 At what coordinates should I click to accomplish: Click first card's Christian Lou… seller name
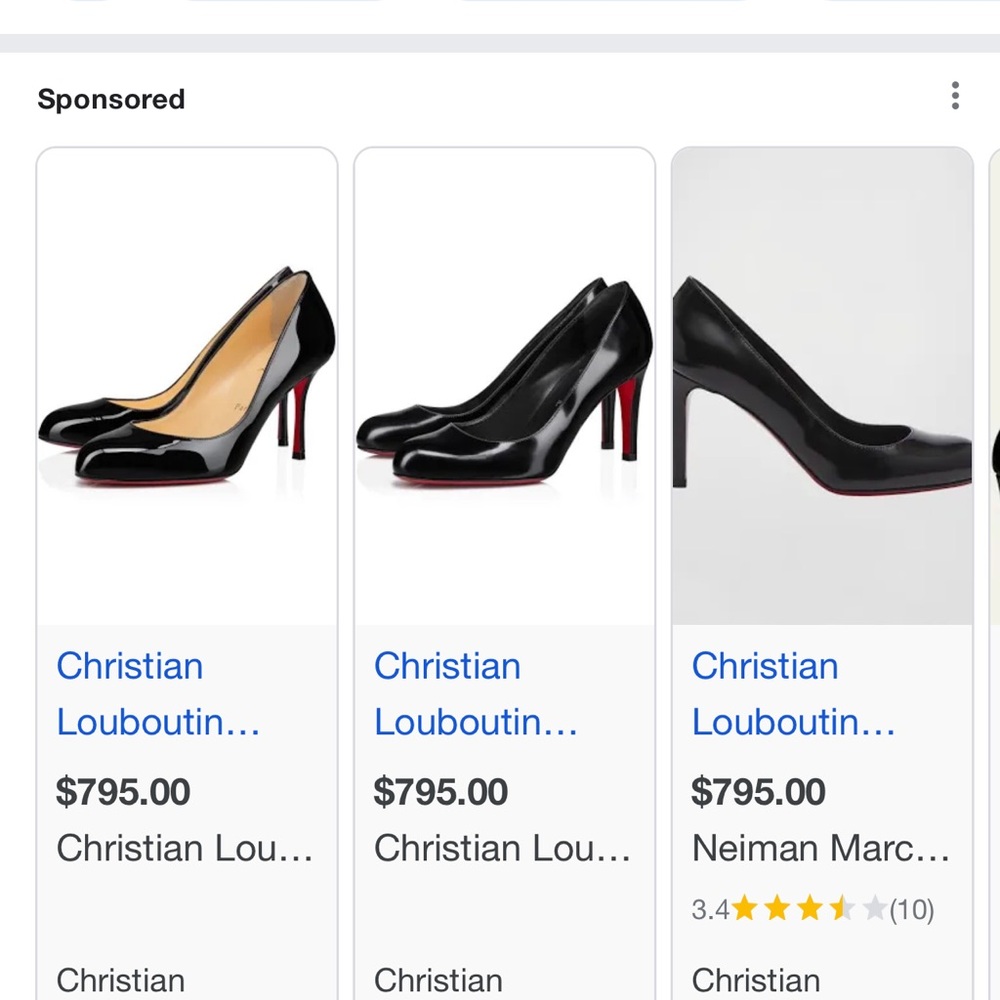[x=185, y=848]
